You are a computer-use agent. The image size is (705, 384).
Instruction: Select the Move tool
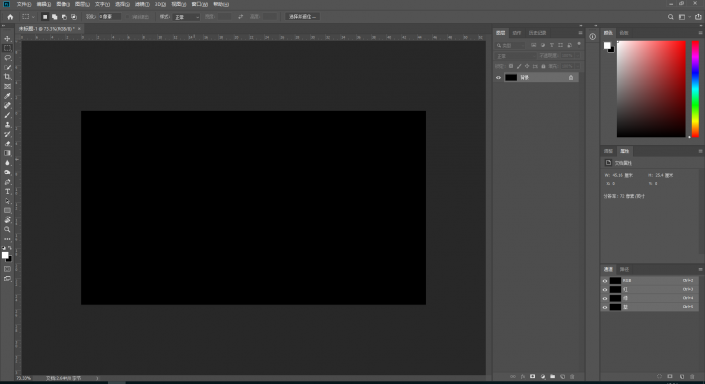pos(7,39)
